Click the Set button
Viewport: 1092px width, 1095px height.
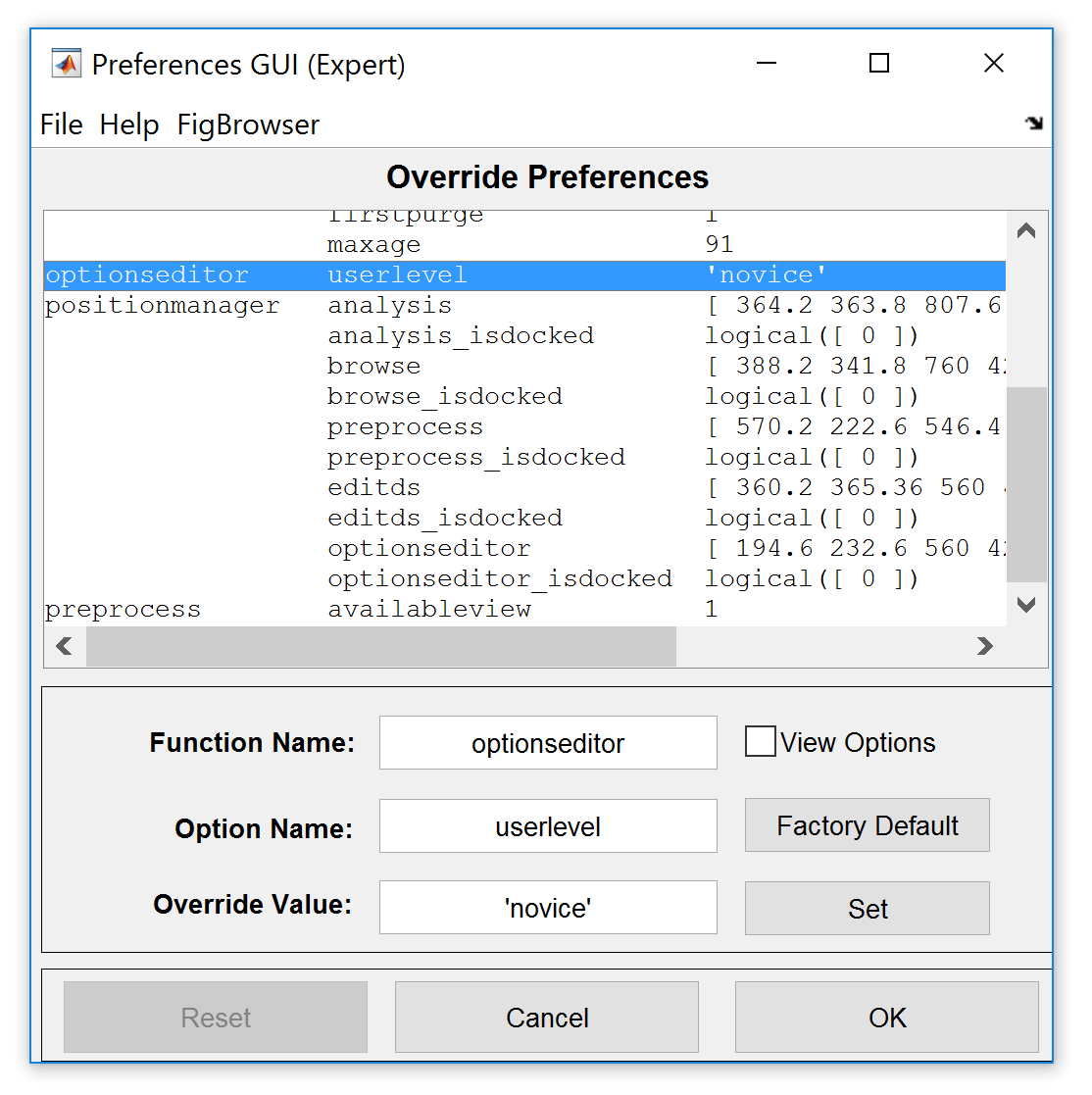click(867, 909)
